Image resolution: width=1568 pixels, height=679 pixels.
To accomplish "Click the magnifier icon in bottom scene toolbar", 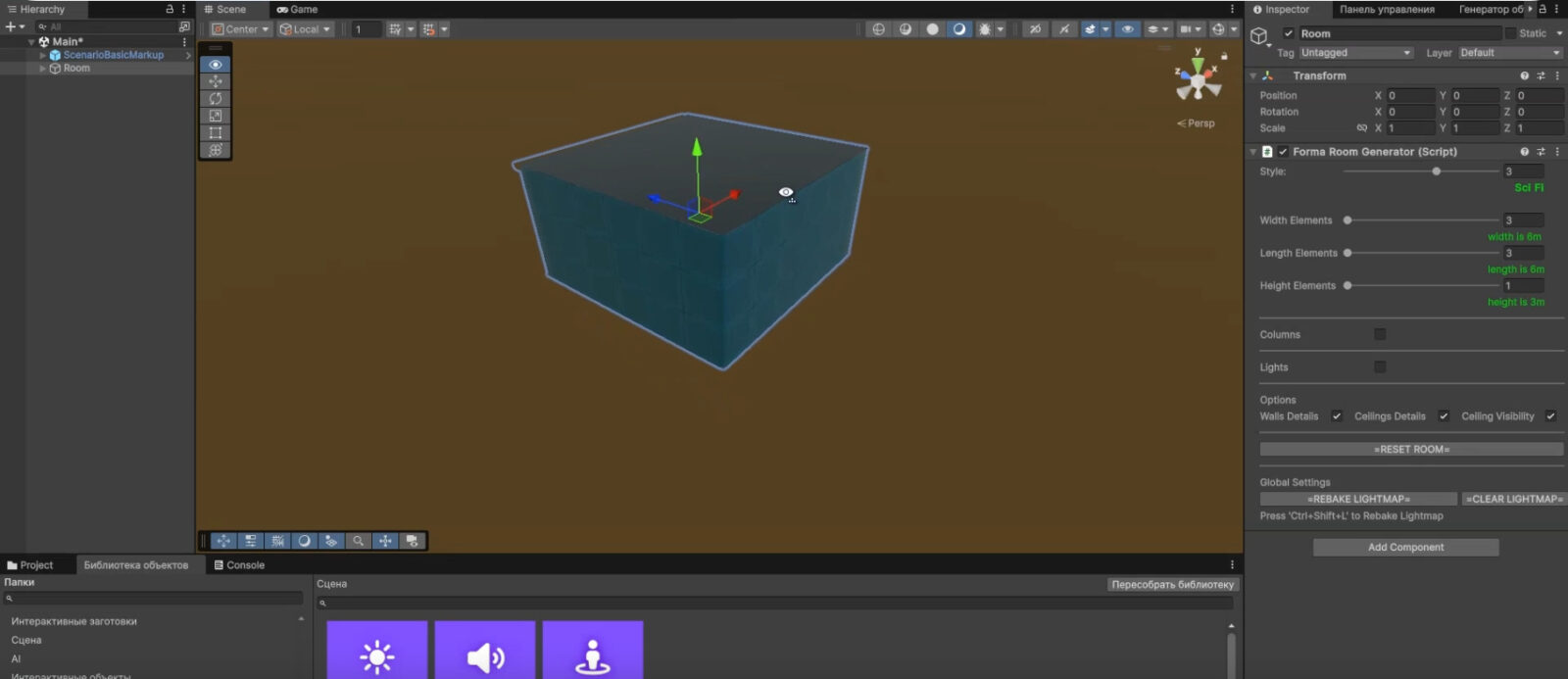I will (359, 541).
